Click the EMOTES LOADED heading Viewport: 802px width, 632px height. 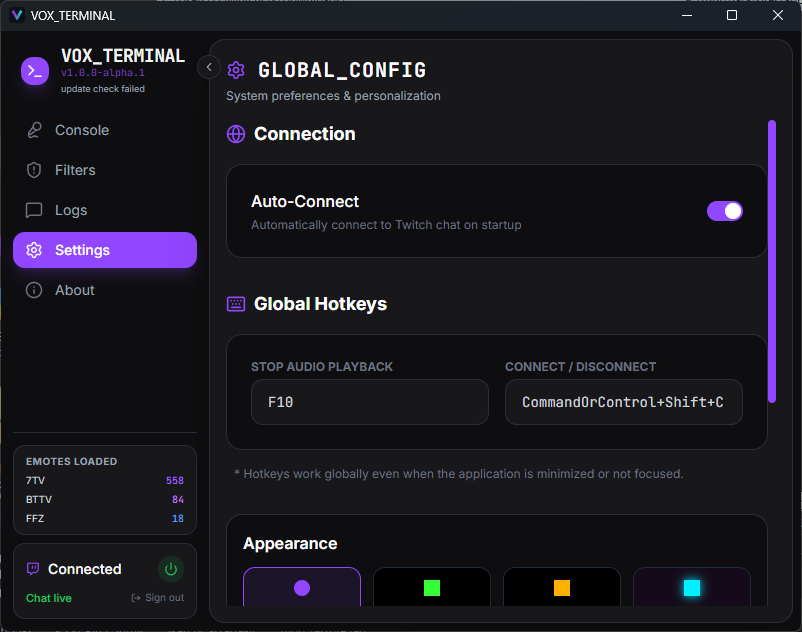pos(72,461)
